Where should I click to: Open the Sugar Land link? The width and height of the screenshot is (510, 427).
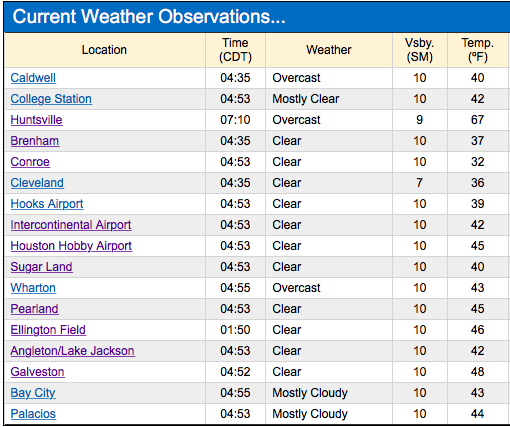[41, 267]
